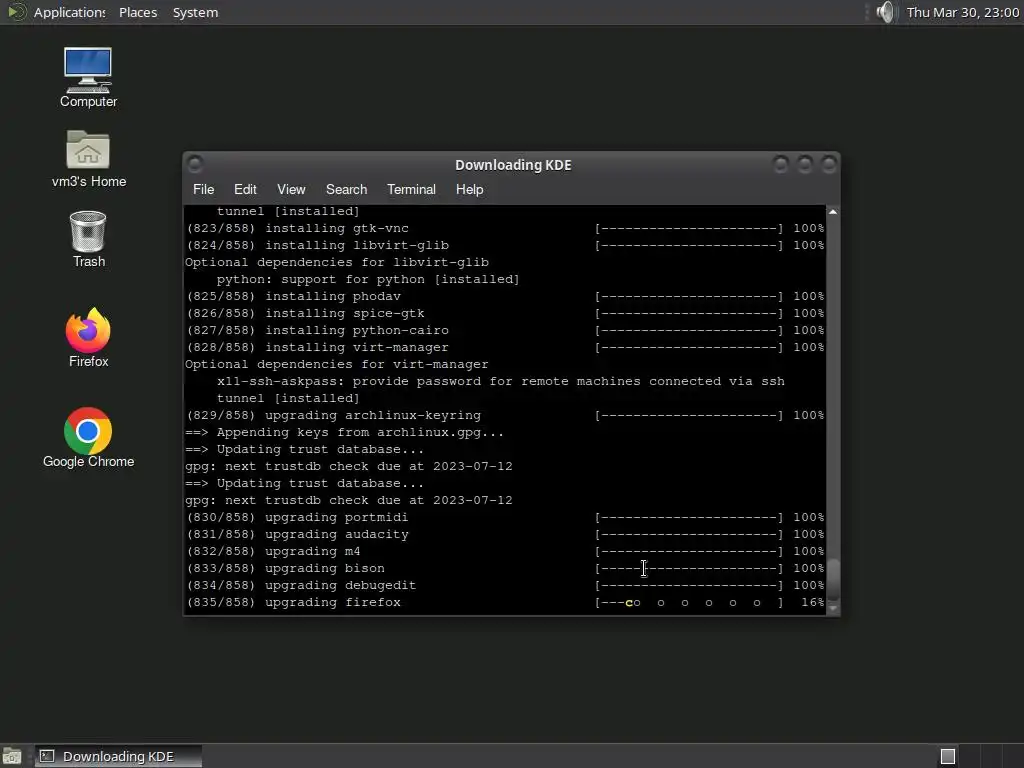The width and height of the screenshot is (1024, 768).
Task: Click the text '(829/858) upgrading archlinux-keyring'
Action: coord(334,415)
